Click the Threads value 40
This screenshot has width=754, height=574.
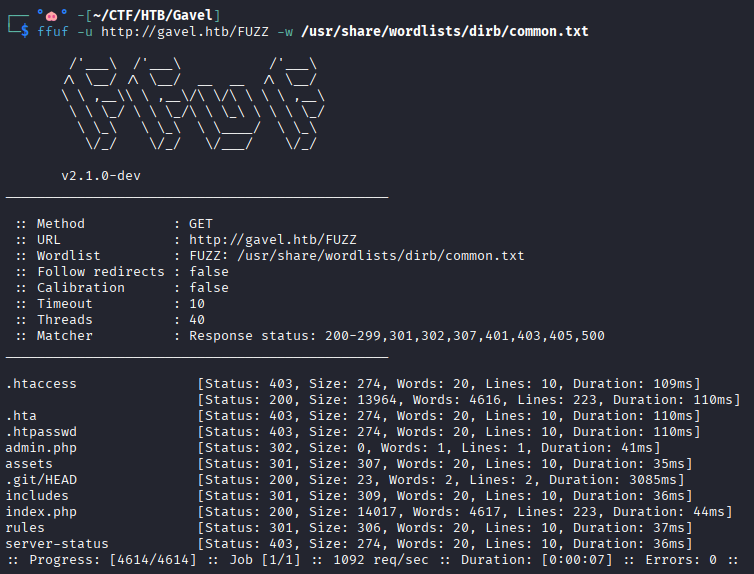point(197,320)
